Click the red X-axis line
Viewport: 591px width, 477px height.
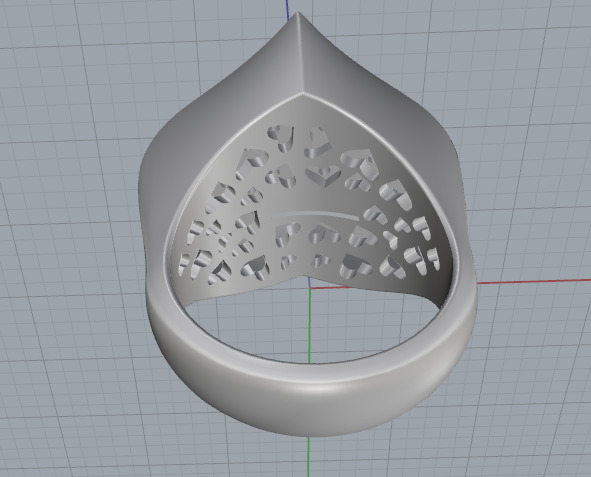[x=533, y=281]
